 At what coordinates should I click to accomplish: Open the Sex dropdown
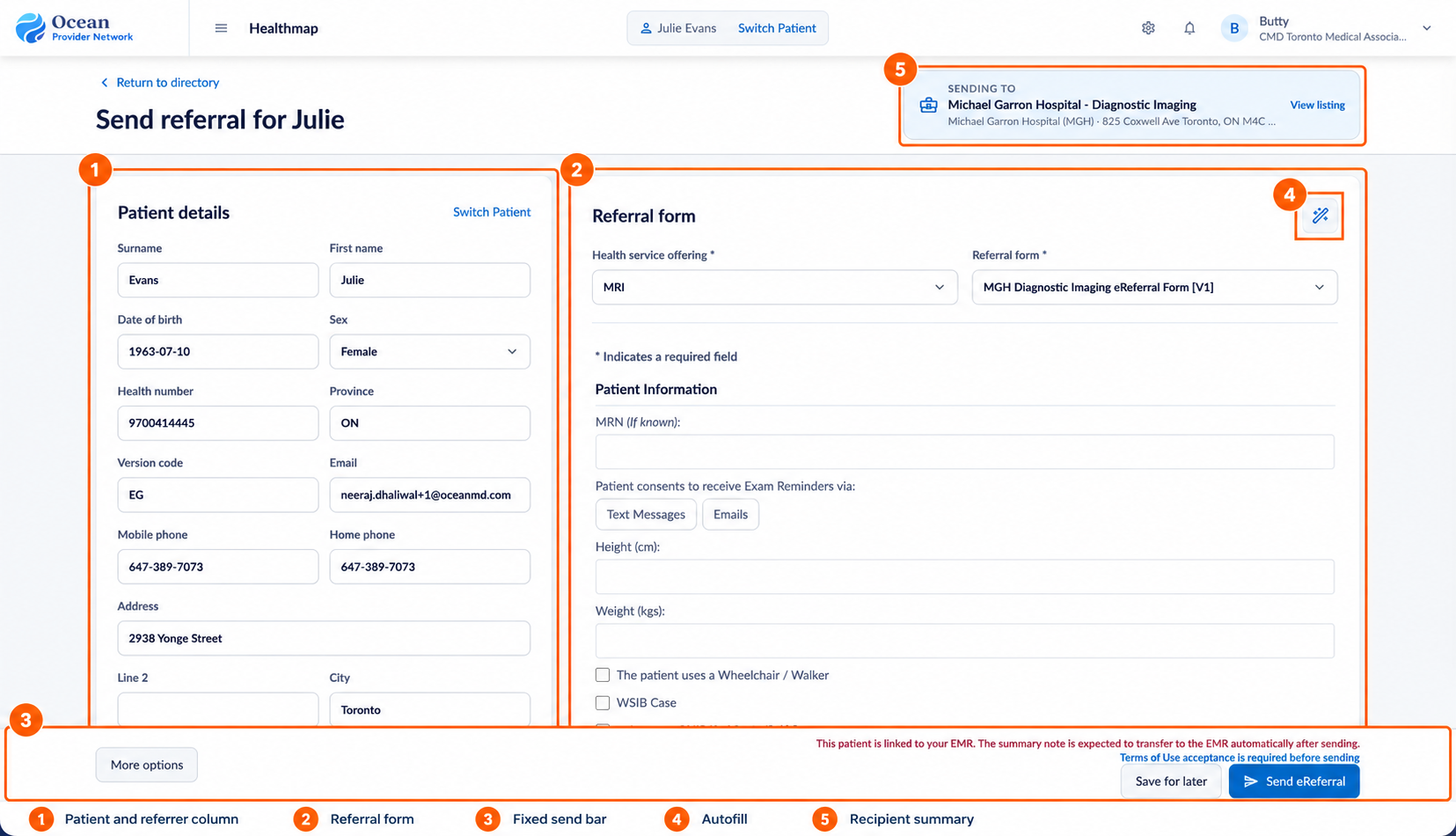pos(429,351)
